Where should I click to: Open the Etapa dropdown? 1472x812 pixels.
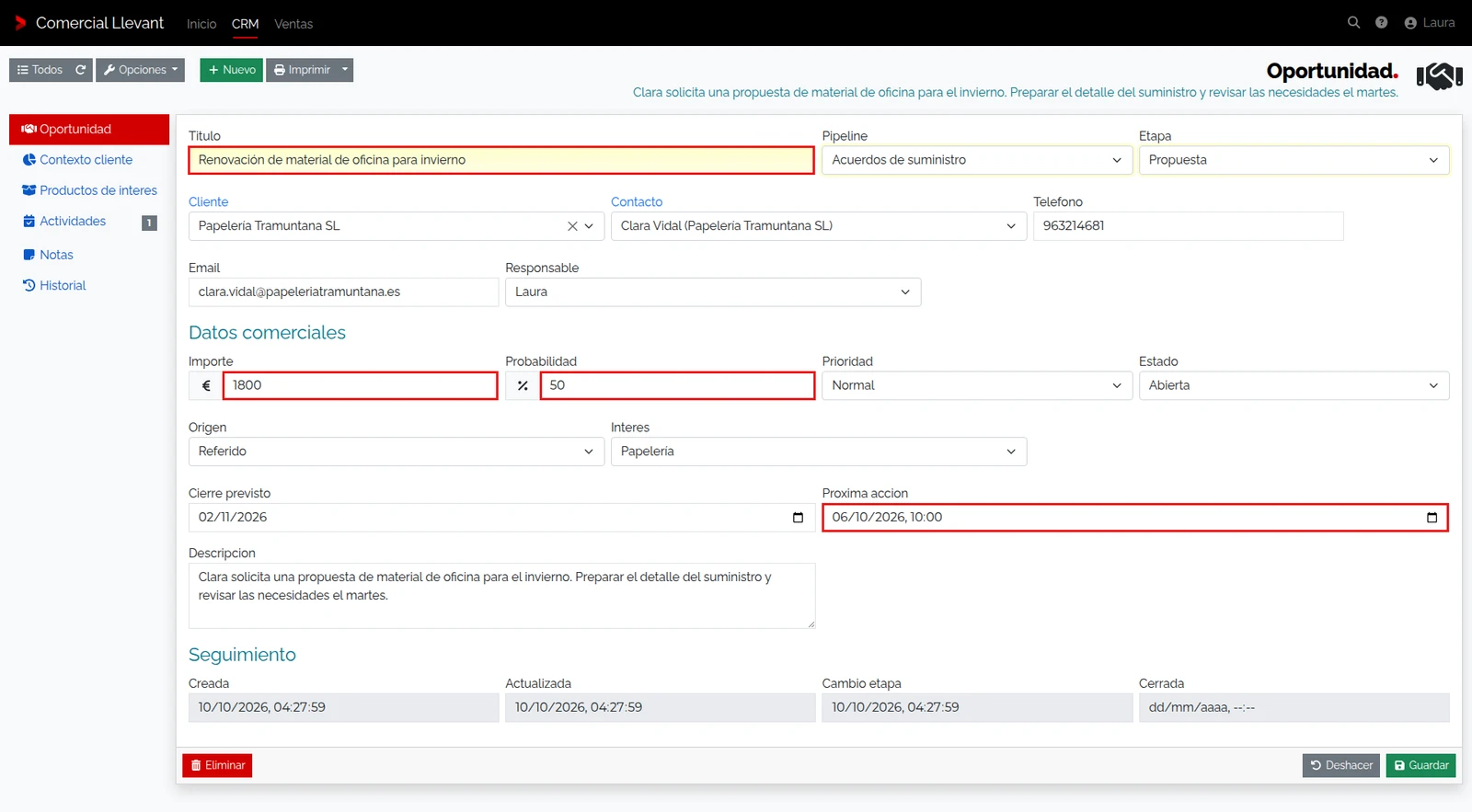(1294, 160)
